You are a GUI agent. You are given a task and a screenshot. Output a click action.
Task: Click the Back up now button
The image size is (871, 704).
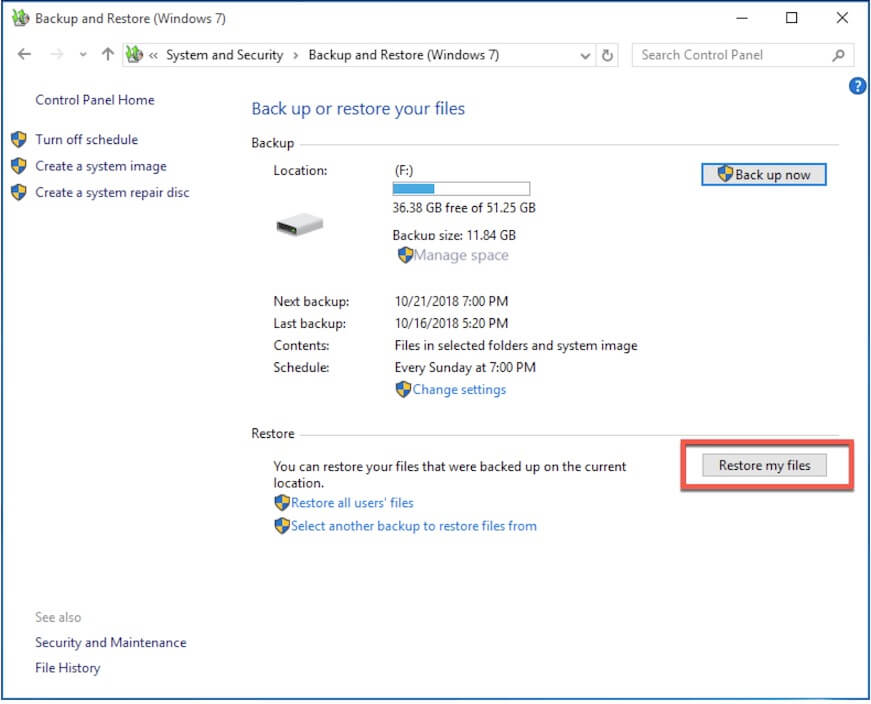(764, 174)
